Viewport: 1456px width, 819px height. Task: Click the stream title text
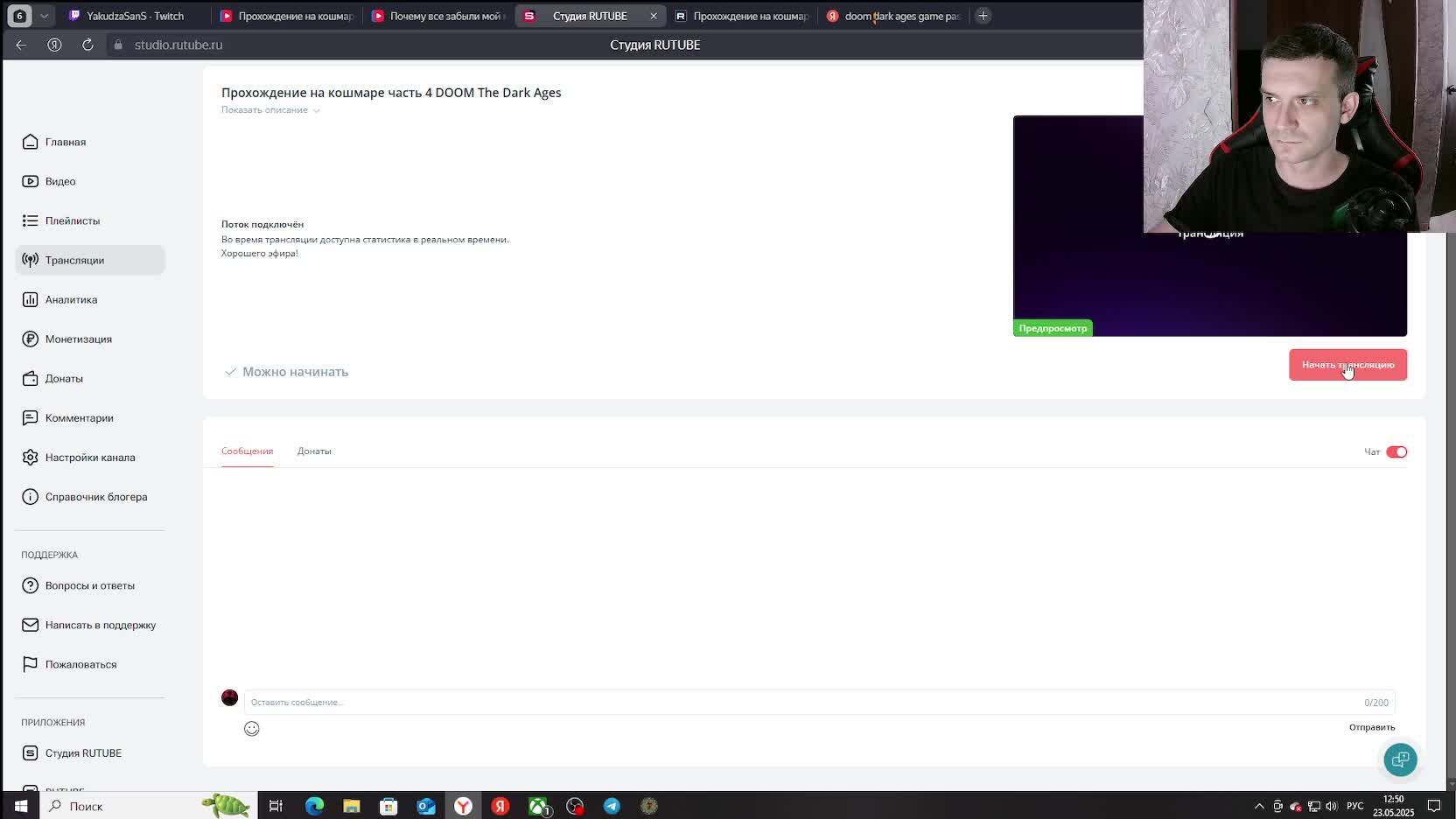pyautogui.click(x=391, y=93)
